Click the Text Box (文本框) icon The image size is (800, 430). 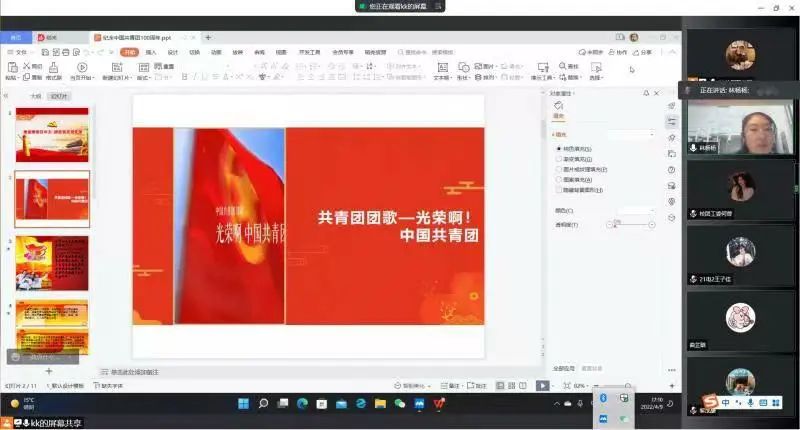point(442,67)
